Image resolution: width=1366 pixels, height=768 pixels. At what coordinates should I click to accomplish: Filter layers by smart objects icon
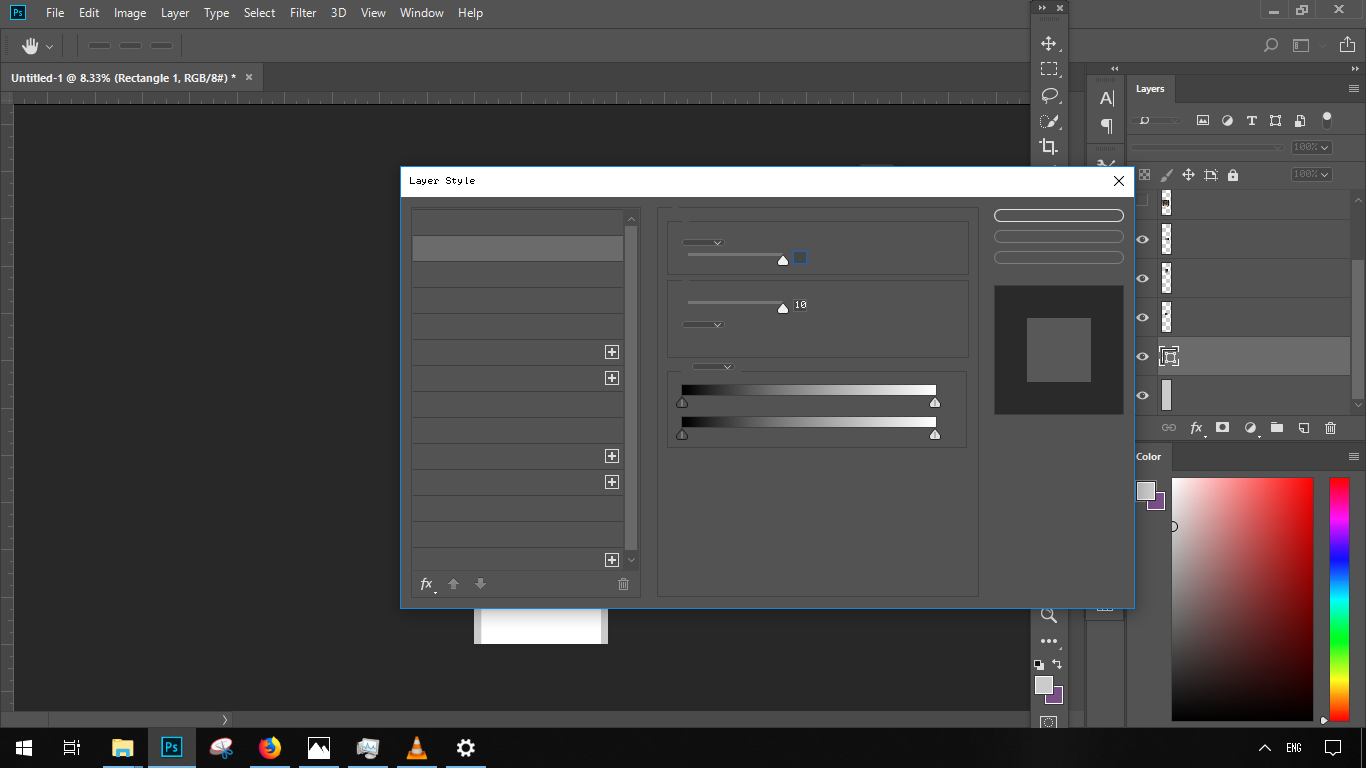click(x=1300, y=120)
